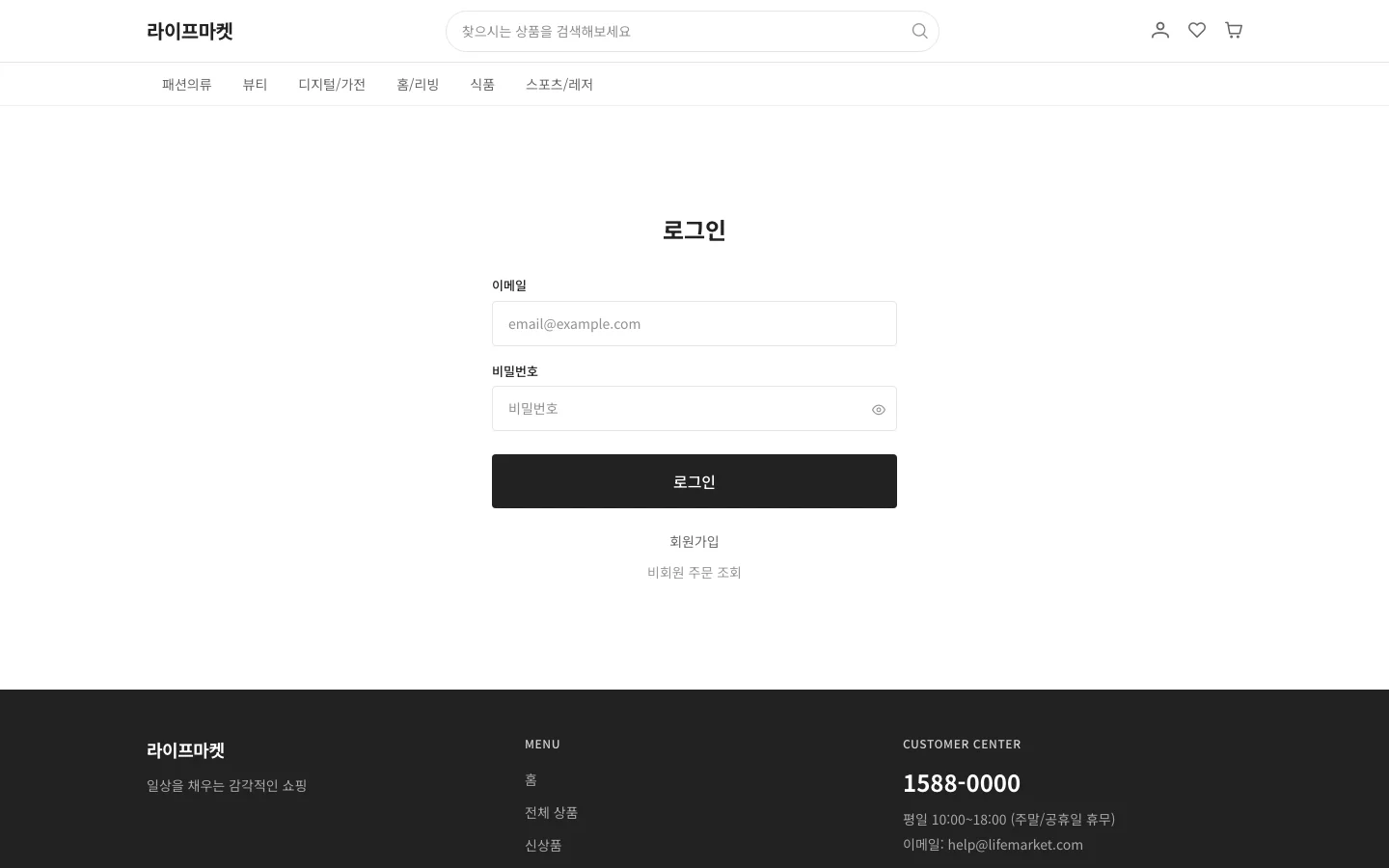The width and height of the screenshot is (1389, 868).
Task: Open the 뷰티 category menu
Action: tap(255, 84)
